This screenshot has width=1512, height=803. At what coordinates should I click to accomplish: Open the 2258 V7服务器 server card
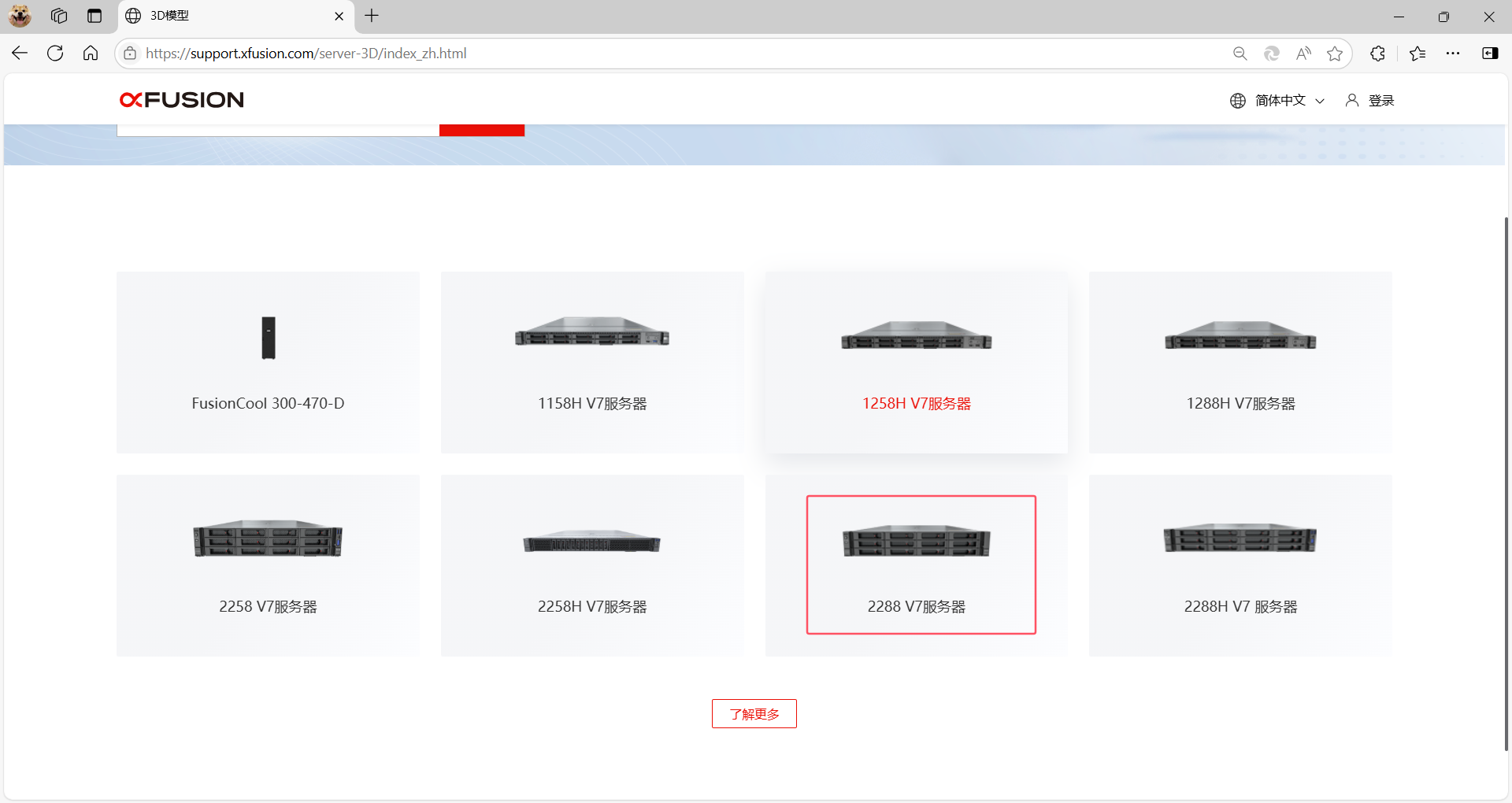[268, 565]
